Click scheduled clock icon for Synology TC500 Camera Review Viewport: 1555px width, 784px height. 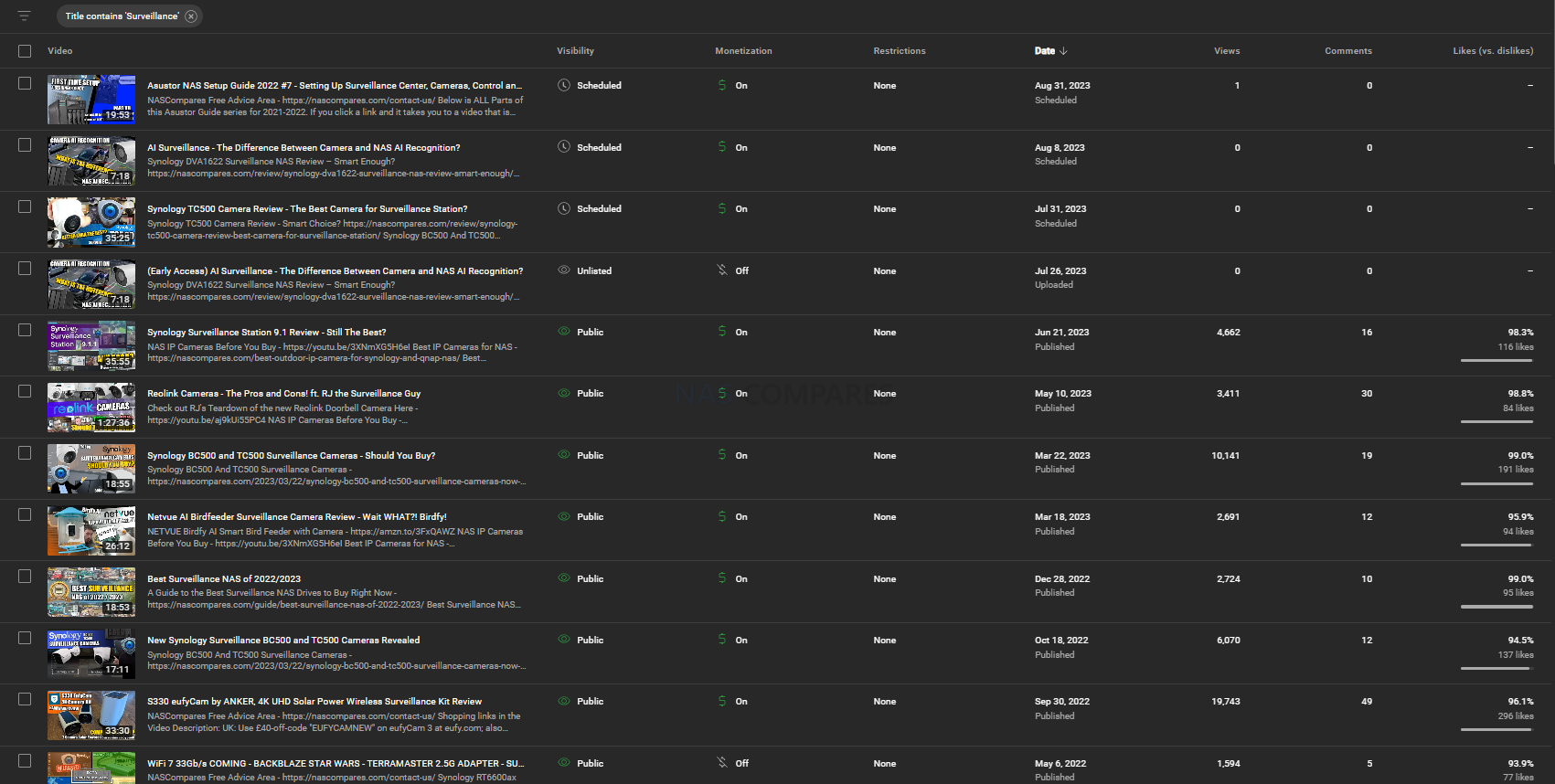tap(564, 208)
